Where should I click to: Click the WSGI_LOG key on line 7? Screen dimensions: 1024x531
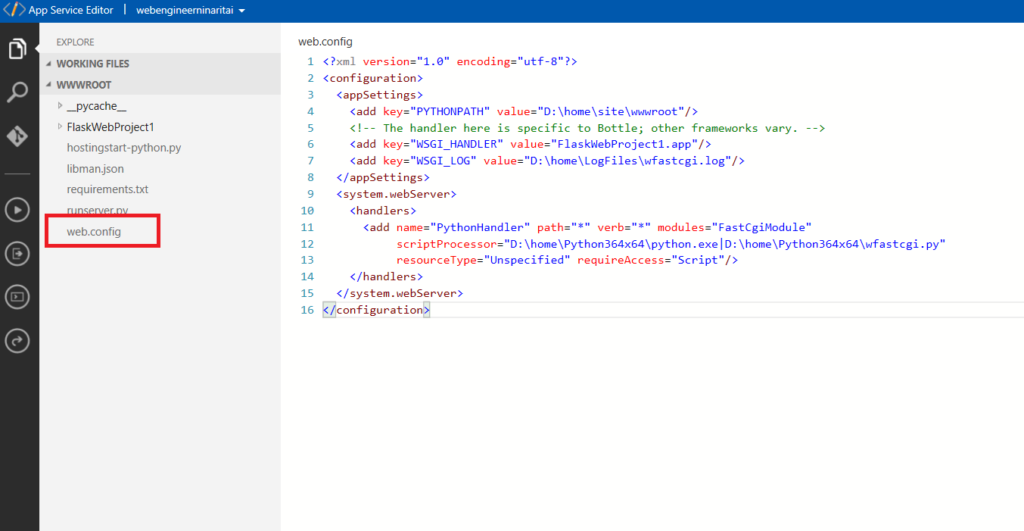tap(443, 161)
